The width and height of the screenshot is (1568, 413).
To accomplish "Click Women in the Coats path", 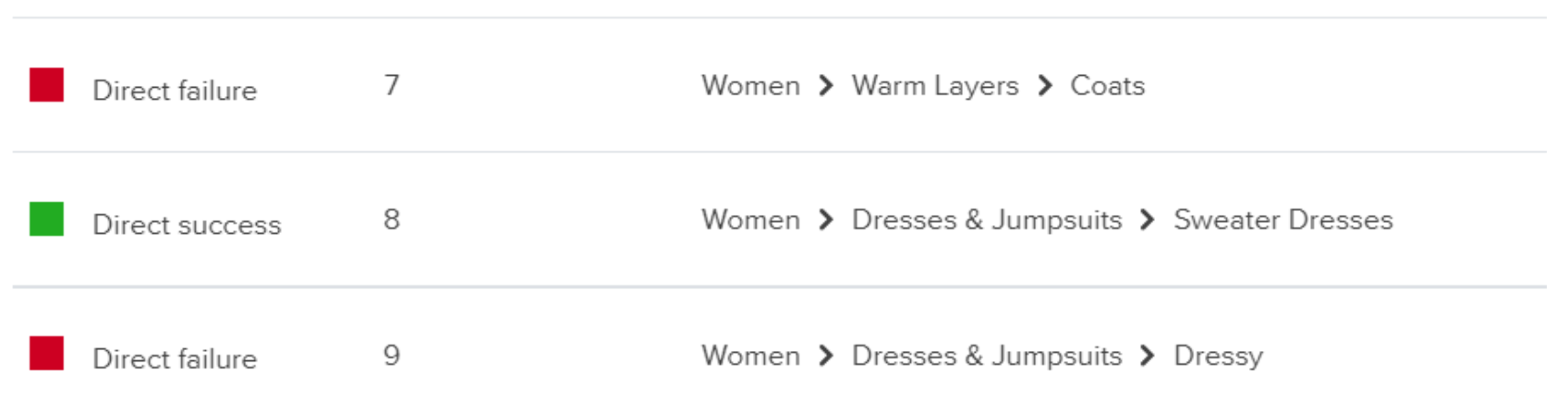I will [750, 86].
